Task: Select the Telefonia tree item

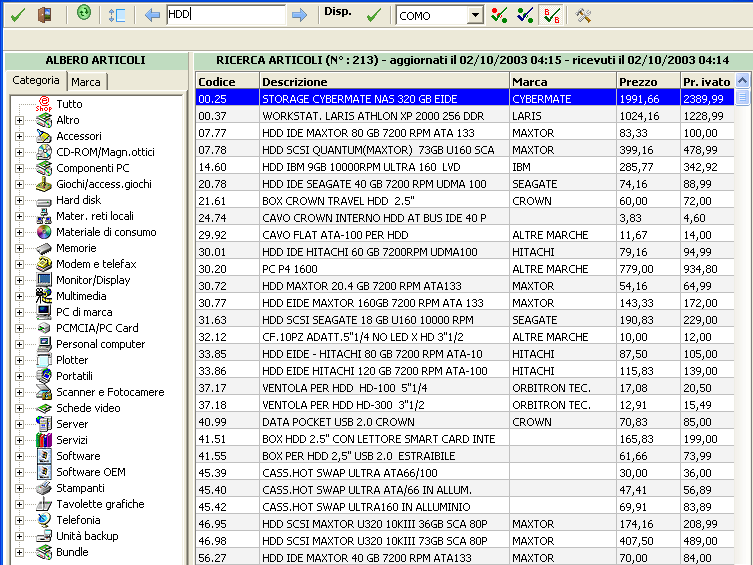Action: [78, 520]
